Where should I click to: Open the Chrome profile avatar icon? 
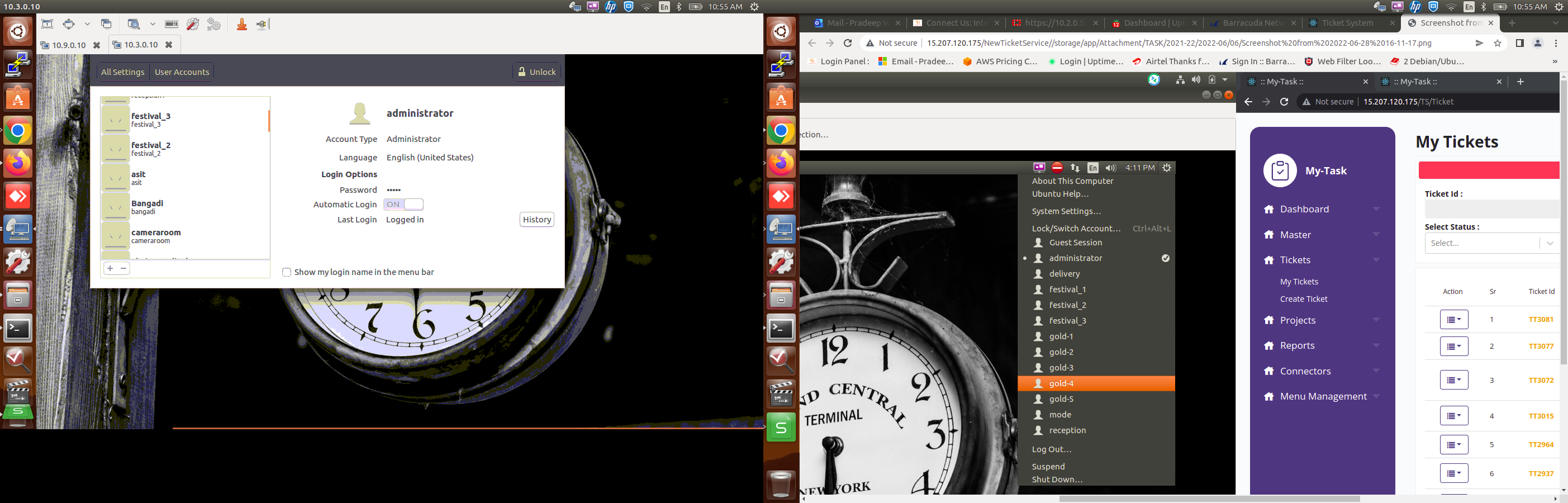[x=1538, y=43]
